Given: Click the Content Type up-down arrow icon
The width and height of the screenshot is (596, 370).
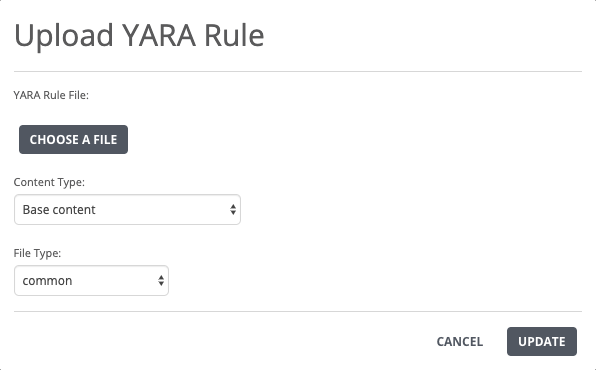Looking at the screenshot, I should coord(233,210).
